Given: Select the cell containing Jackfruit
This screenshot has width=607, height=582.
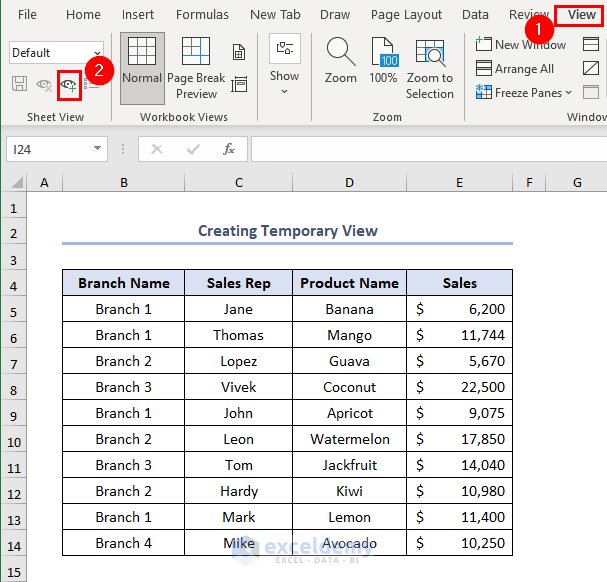Looking at the screenshot, I should point(349,465).
